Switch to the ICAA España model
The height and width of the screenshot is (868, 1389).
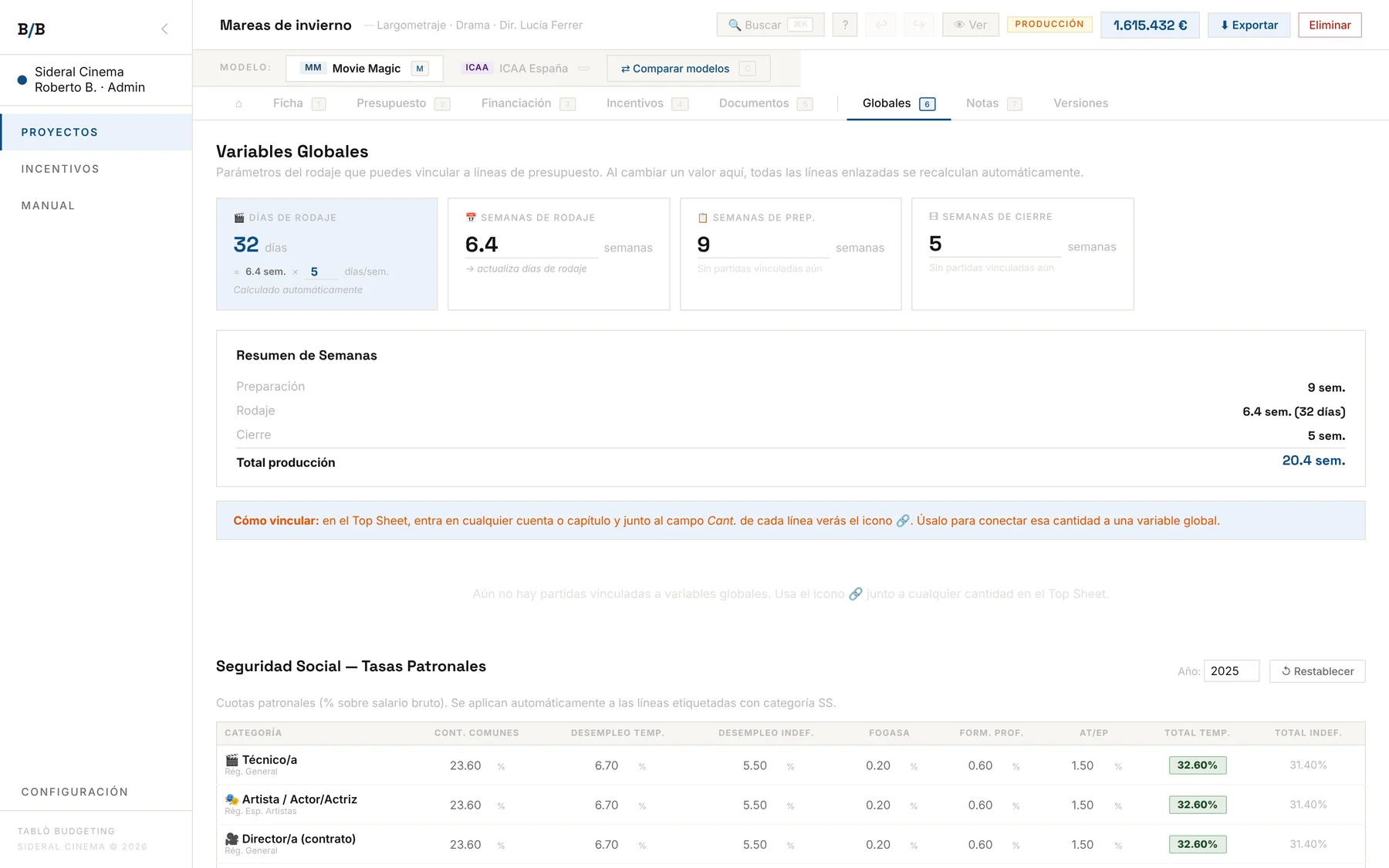tap(526, 68)
